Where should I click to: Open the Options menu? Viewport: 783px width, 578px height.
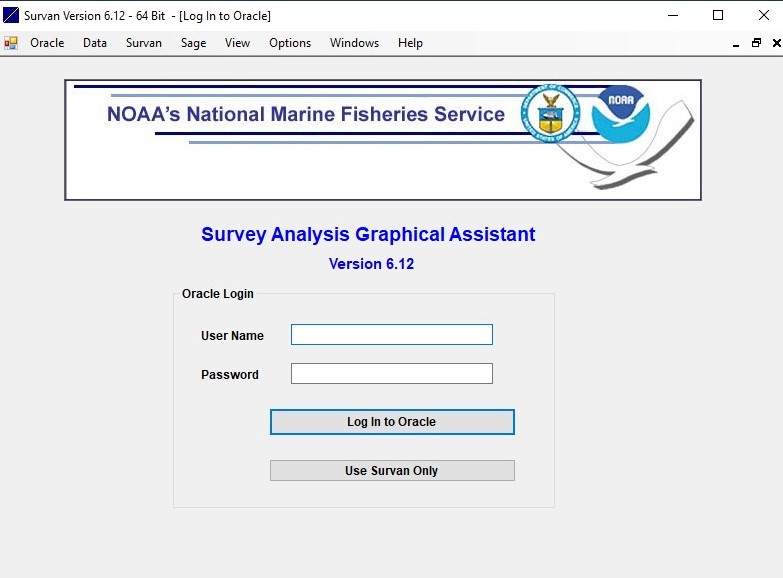[x=290, y=43]
